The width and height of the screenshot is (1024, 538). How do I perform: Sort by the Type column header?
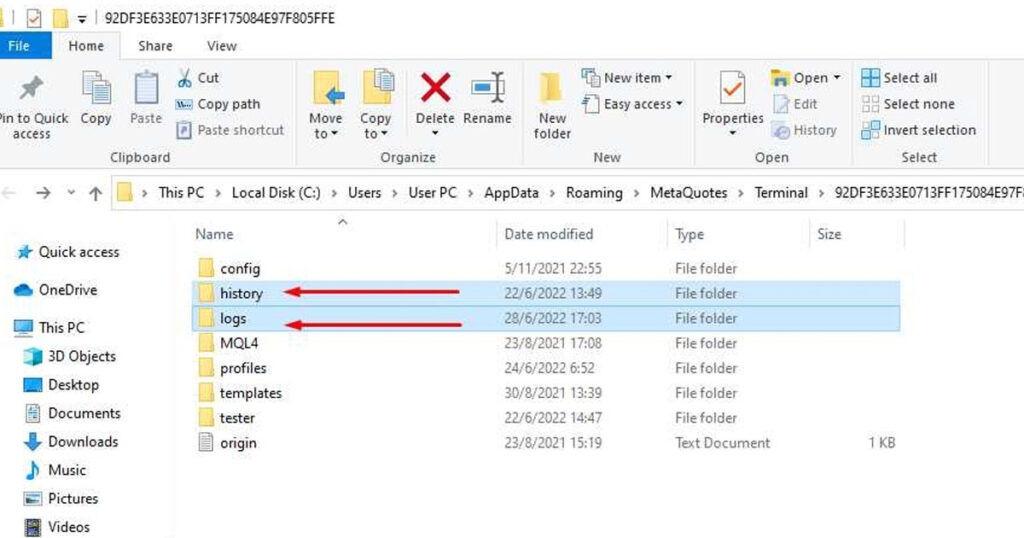tap(690, 234)
